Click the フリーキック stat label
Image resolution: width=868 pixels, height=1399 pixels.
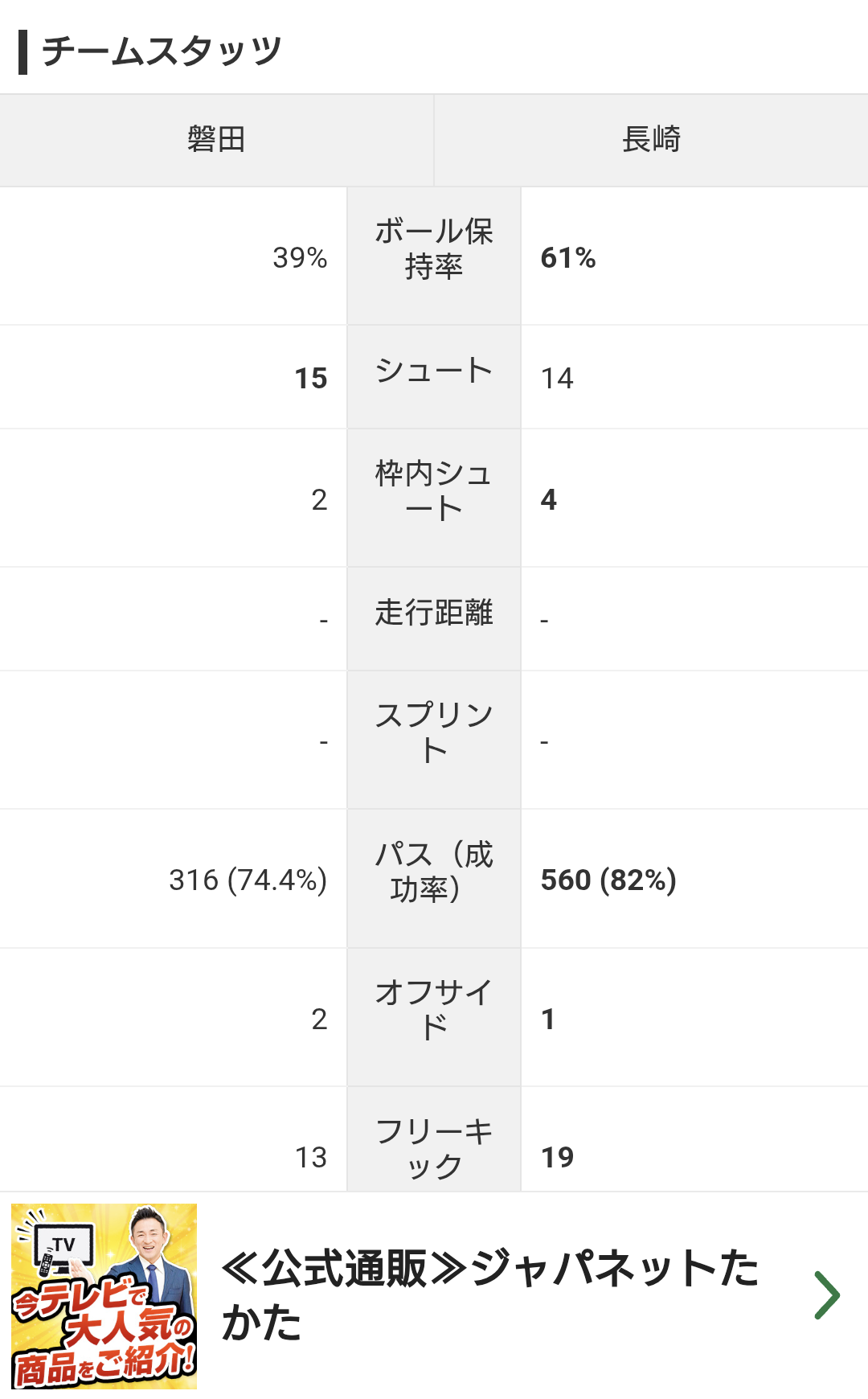(434, 1148)
